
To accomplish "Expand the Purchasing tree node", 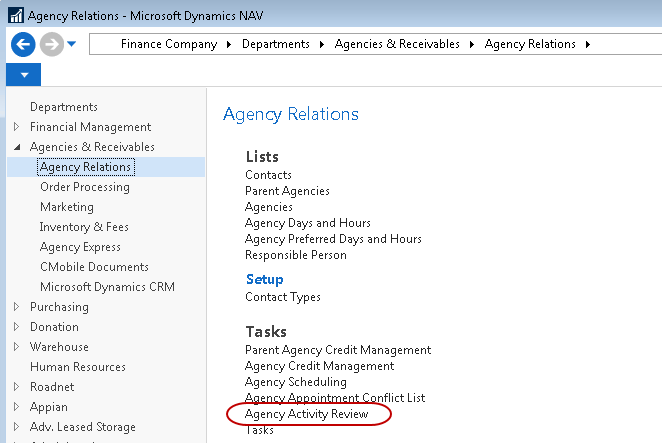I will click(x=16, y=307).
